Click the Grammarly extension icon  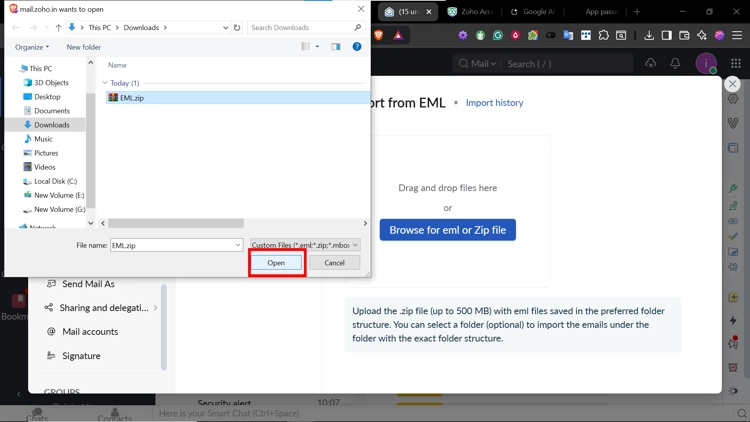click(x=497, y=35)
